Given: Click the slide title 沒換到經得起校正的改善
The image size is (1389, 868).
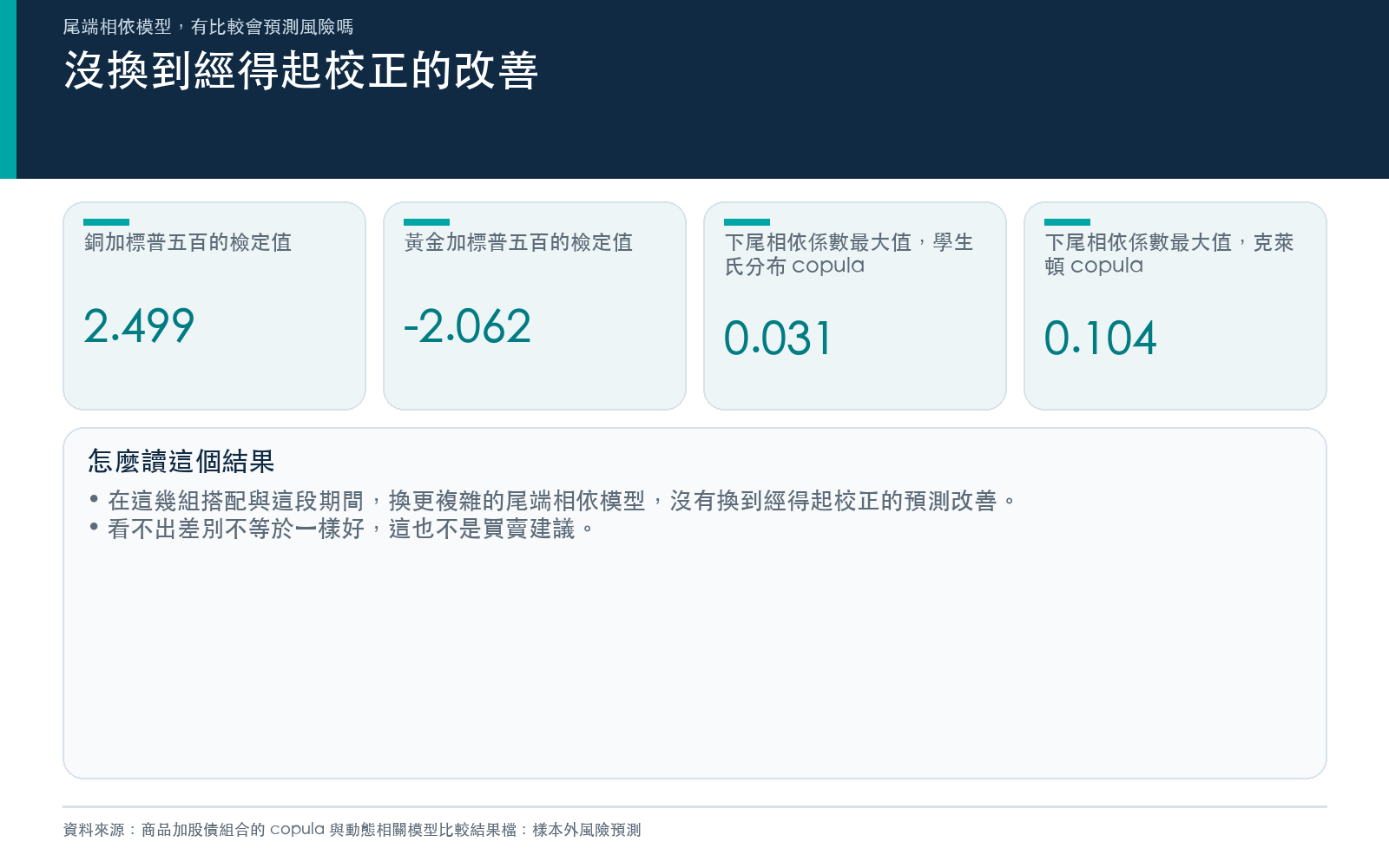Looking at the screenshot, I should pos(301,70).
